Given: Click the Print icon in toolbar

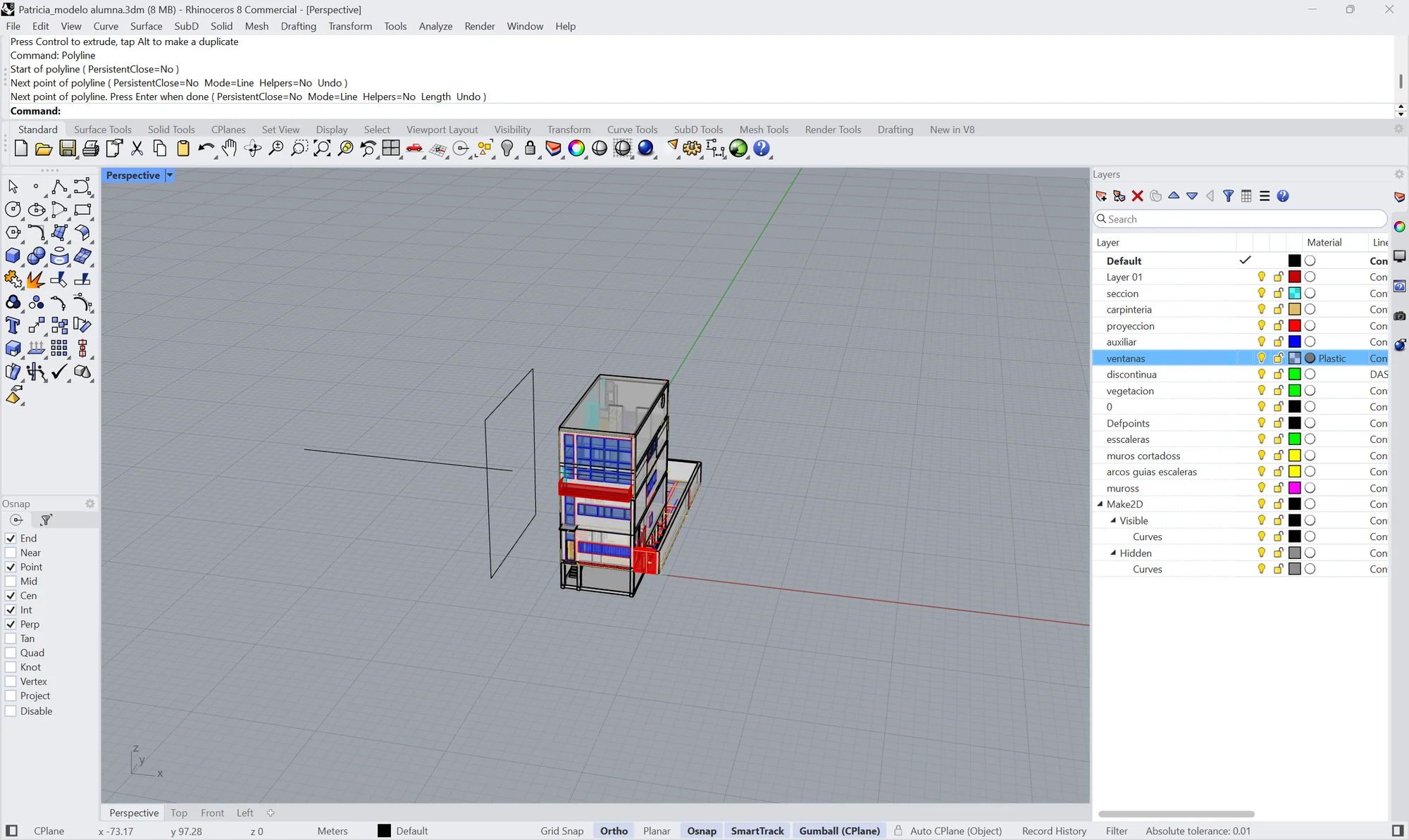Looking at the screenshot, I should point(91,149).
